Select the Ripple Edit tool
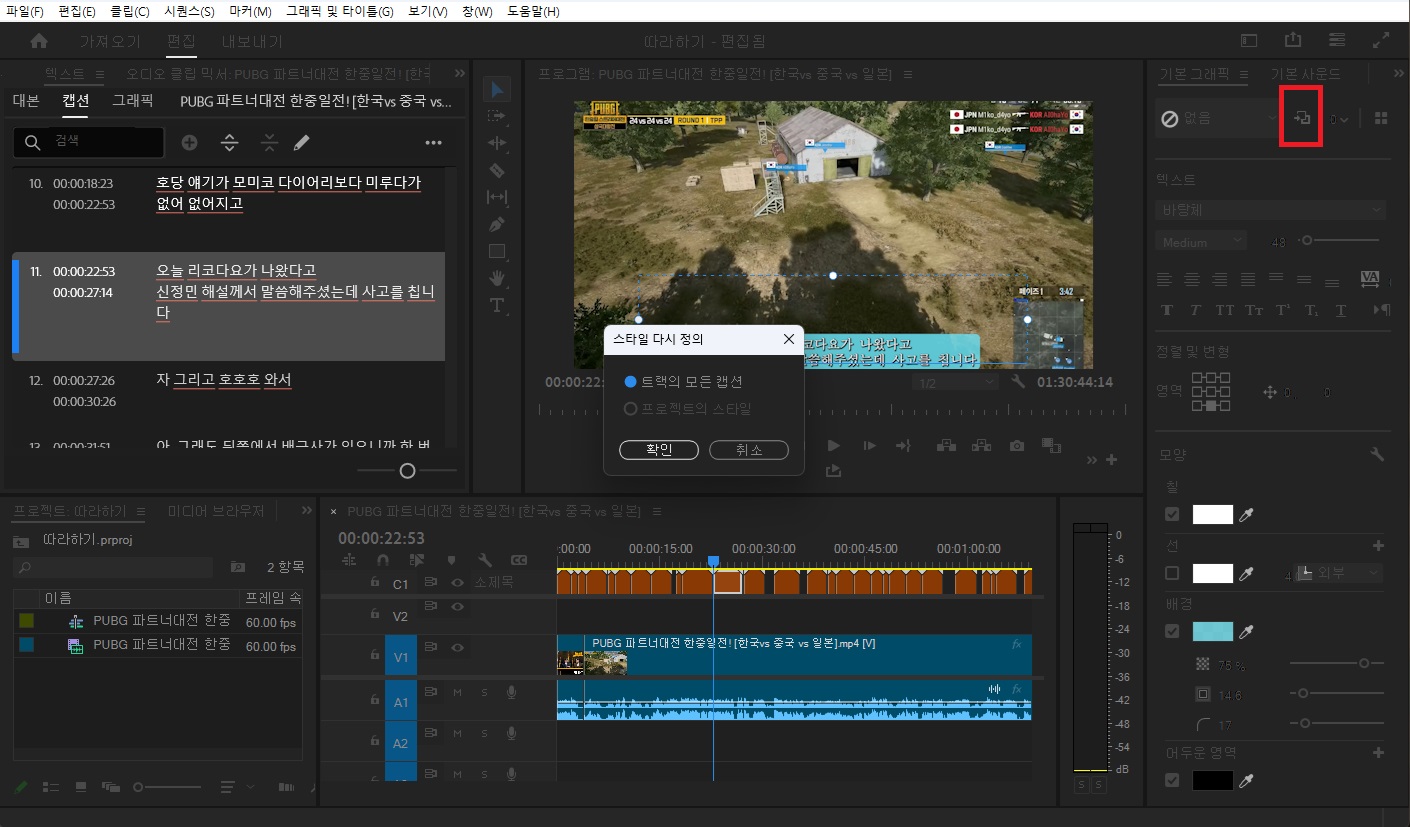Screen dimensions: 1410x827 [497, 143]
